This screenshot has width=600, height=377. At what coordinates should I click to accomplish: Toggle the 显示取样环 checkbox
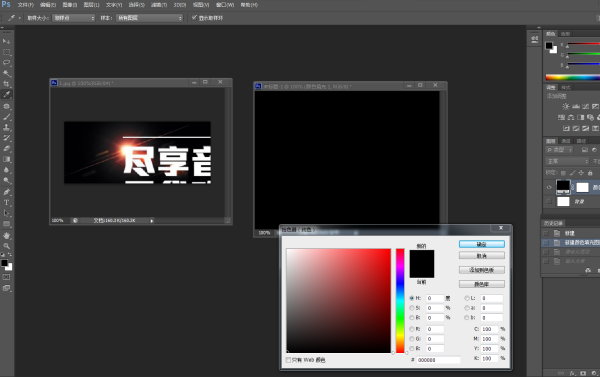194,18
